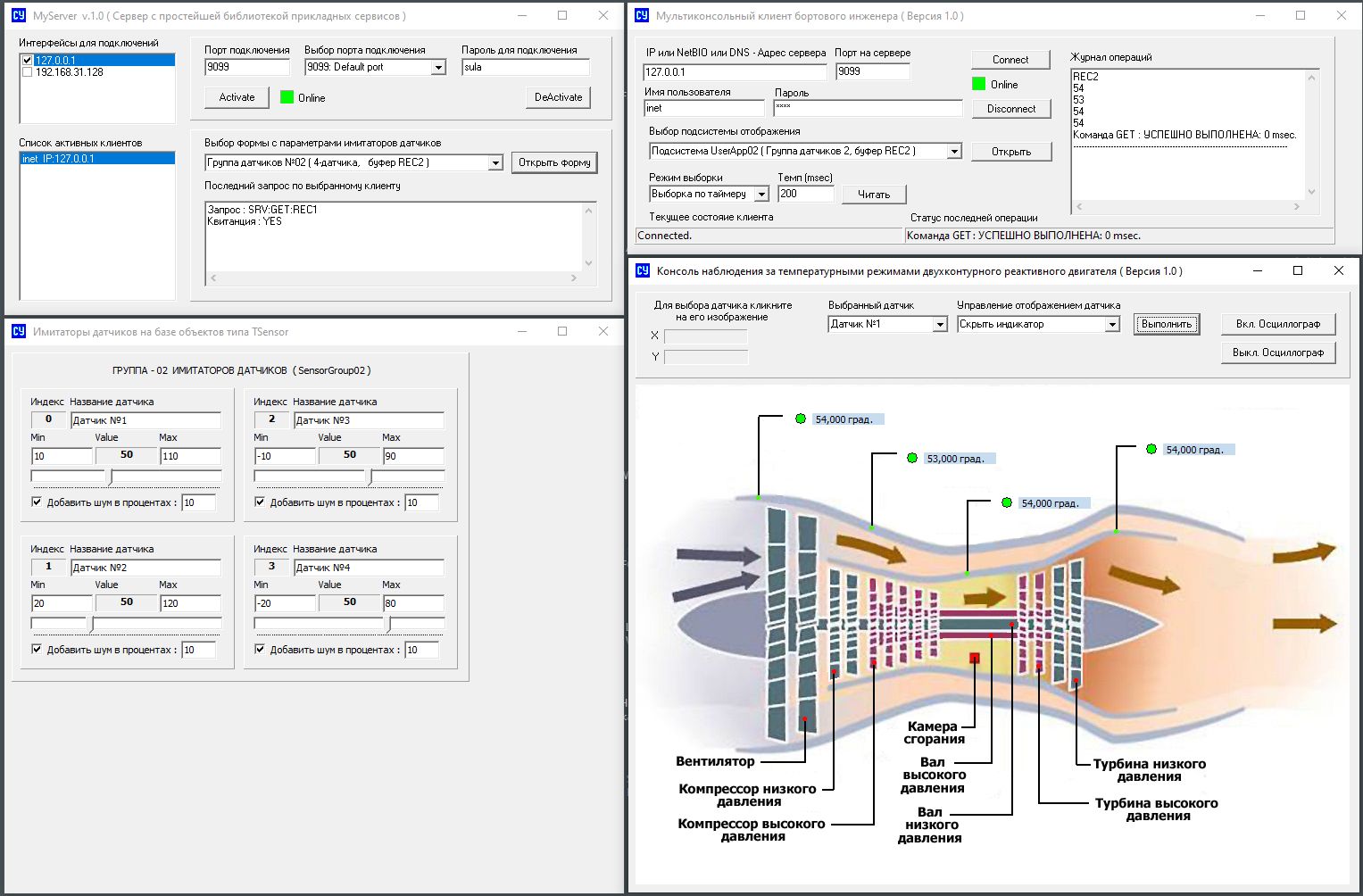Expand the 'Скрыть индикатор' display control dropdown
Viewport: 1363px width, 896px height.
pyautogui.click(x=1112, y=325)
